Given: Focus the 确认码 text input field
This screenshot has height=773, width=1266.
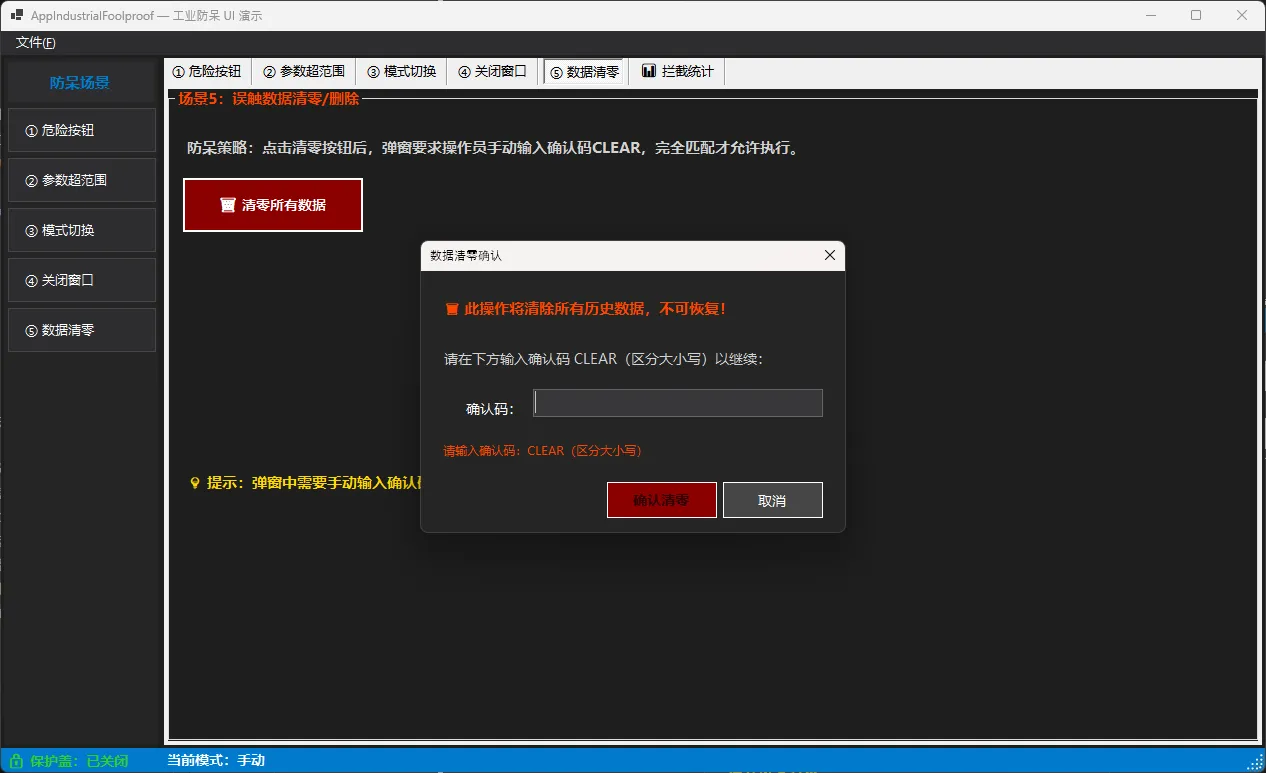Looking at the screenshot, I should [x=678, y=403].
